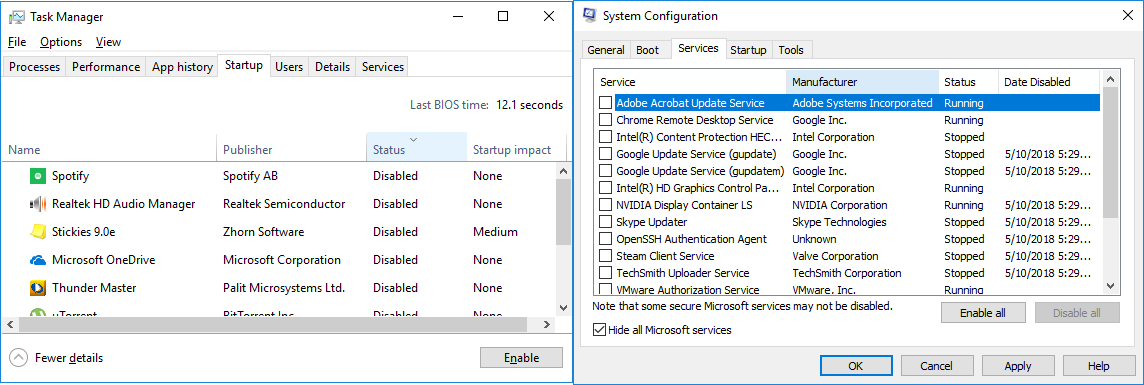Sort services by Service column header

(690, 82)
